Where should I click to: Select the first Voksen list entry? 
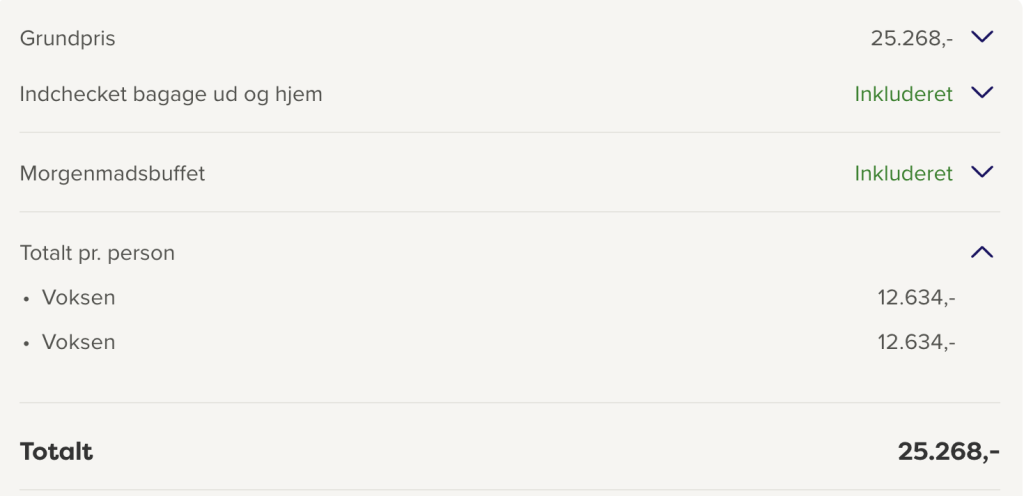[78, 298]
